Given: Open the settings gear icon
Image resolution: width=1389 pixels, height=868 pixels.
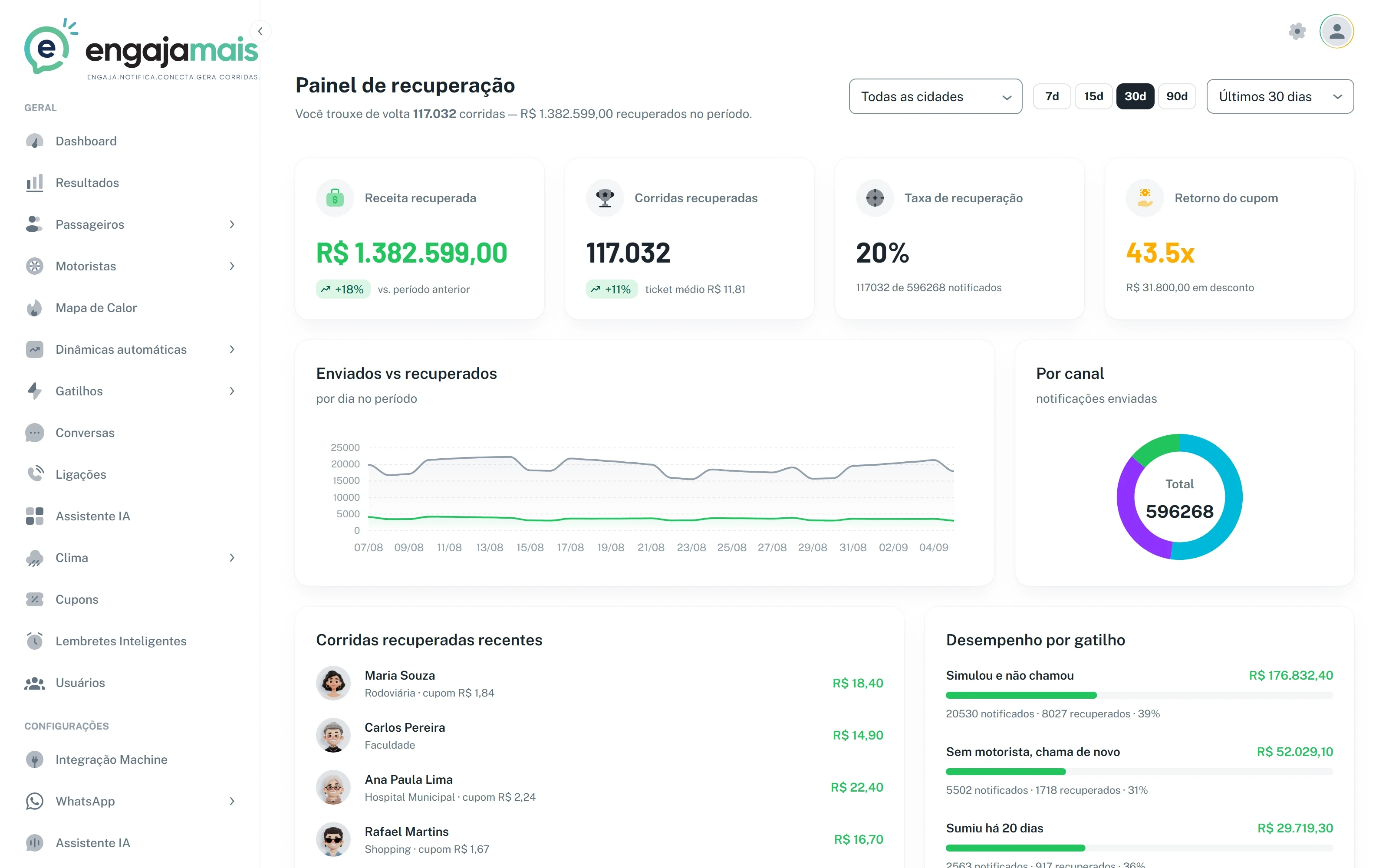Looking at the screenshot, I should 1297,31.
